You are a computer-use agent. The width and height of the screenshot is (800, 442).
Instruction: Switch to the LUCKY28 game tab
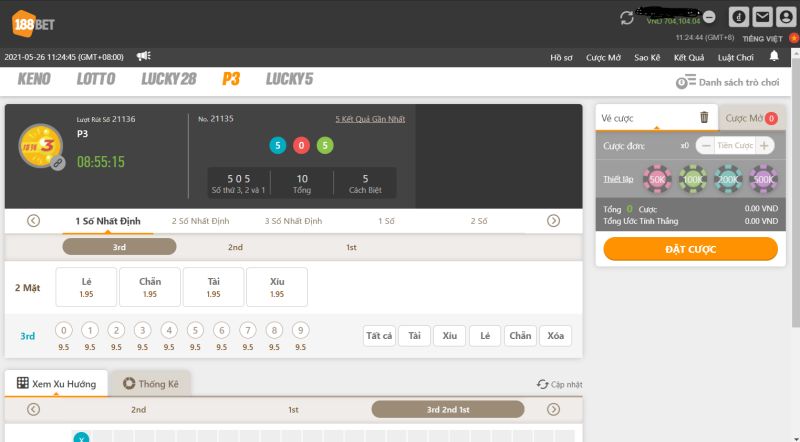[168, 79]
